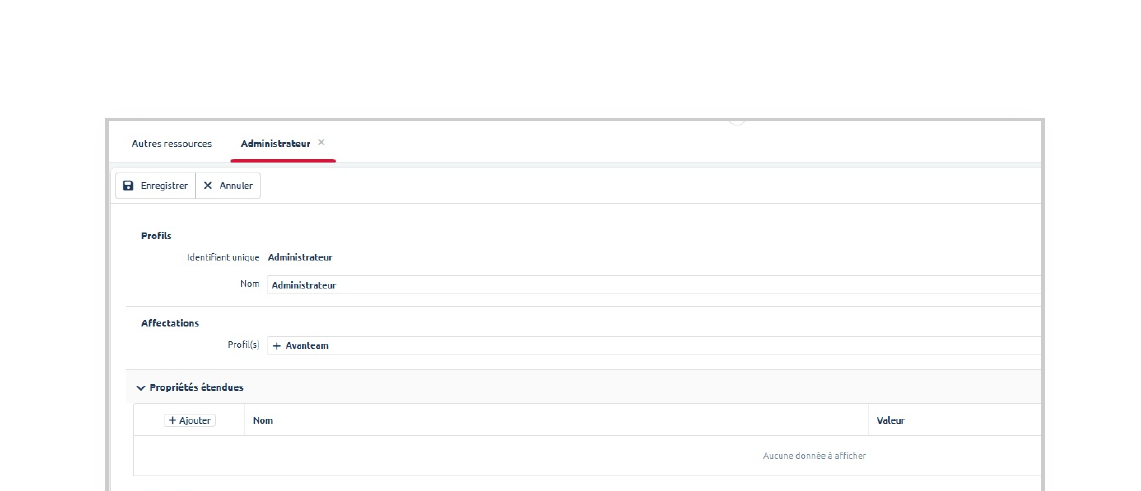Sort by the Nom column header
The height and width of the screenshot is (491, 1141).
pos(263,421)
